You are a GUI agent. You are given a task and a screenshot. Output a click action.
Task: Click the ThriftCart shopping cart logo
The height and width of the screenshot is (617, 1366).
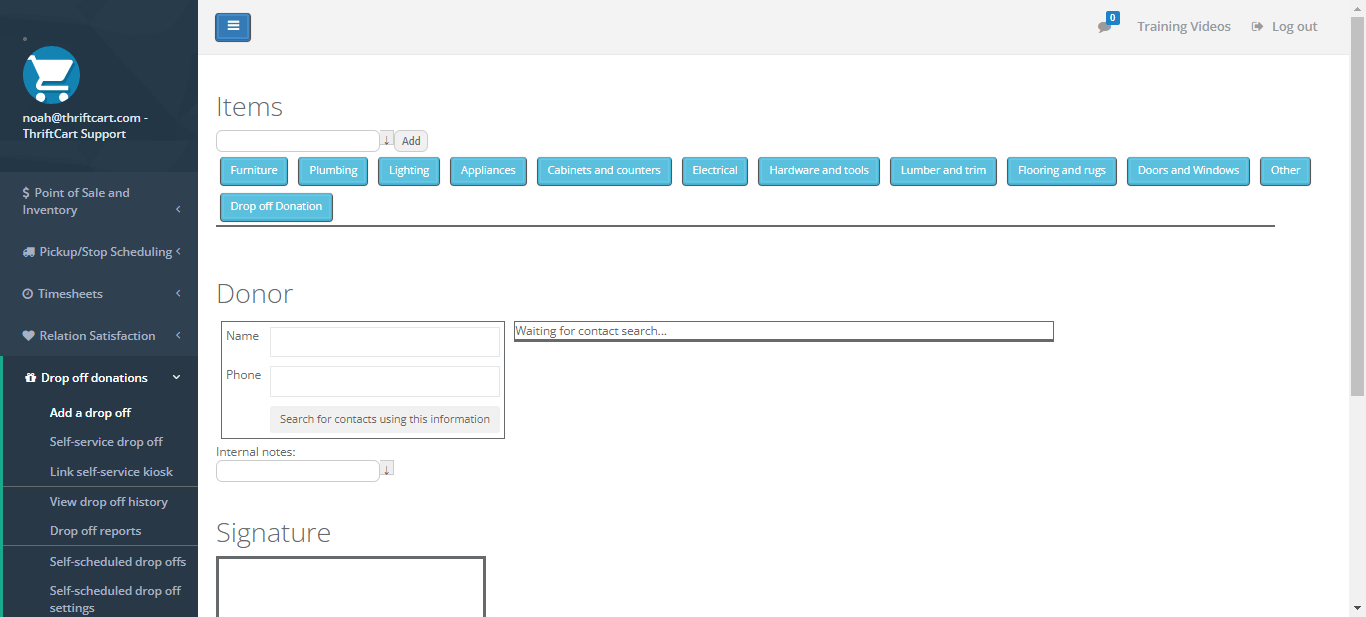[50, 75]
